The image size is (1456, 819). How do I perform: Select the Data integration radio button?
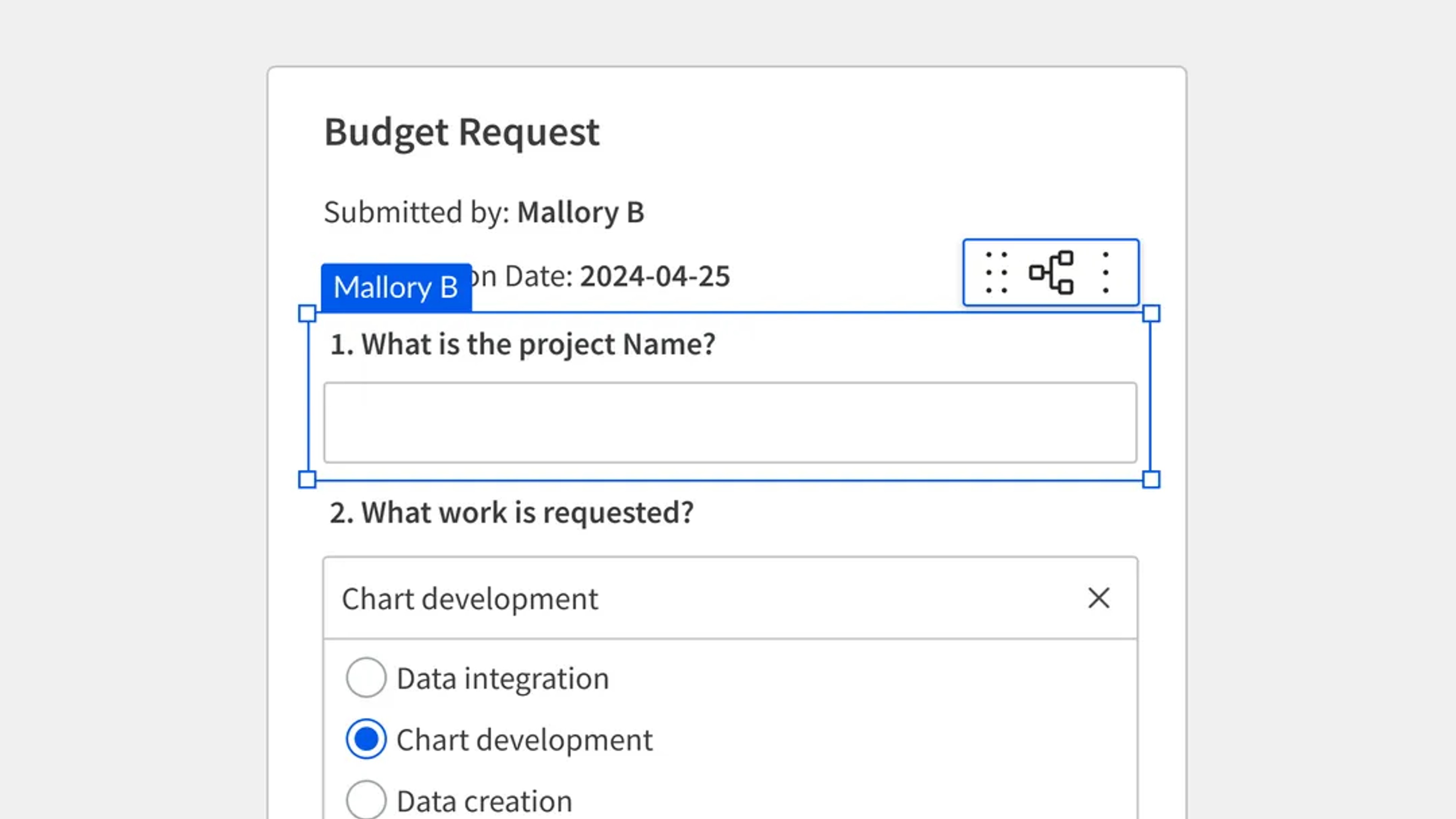tap(366, 677)
